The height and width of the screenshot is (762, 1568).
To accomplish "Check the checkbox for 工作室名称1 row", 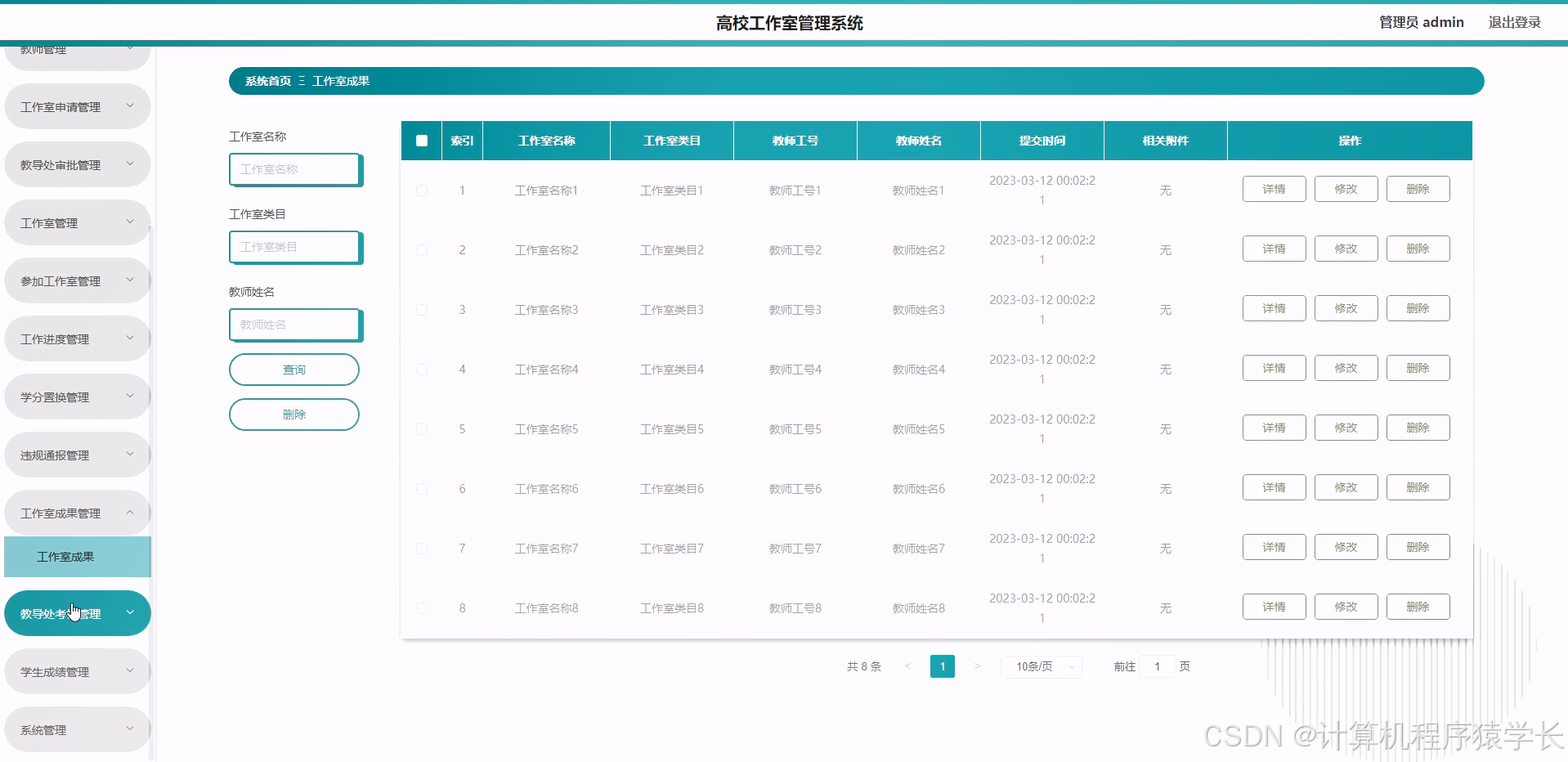I will click(422, 190).
